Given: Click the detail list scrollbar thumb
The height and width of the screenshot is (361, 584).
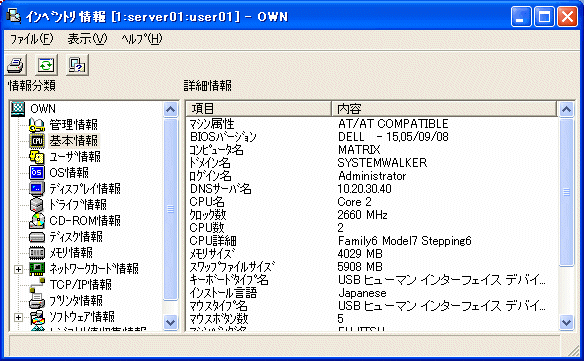Looking at the screenshot, I should tap(566, 192).
